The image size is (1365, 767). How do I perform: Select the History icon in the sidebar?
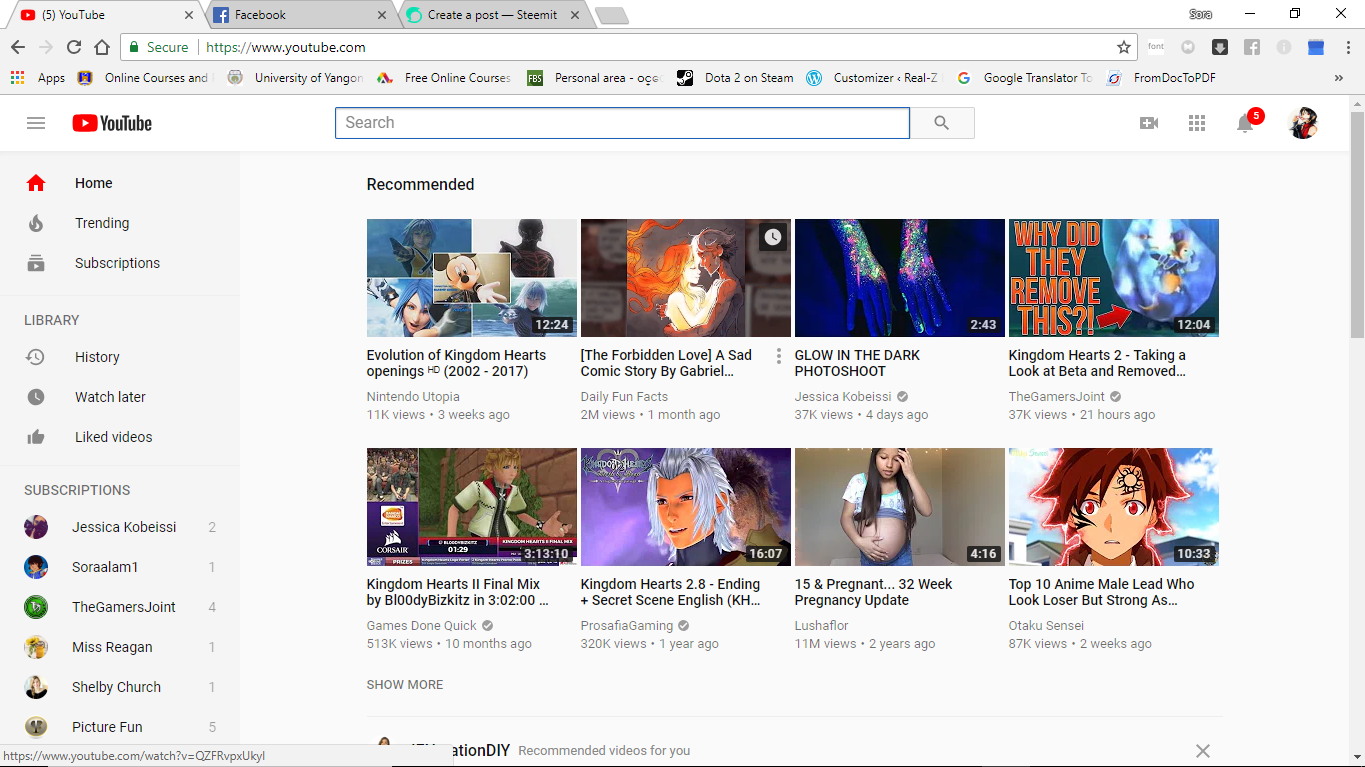(x=35, y=357)
